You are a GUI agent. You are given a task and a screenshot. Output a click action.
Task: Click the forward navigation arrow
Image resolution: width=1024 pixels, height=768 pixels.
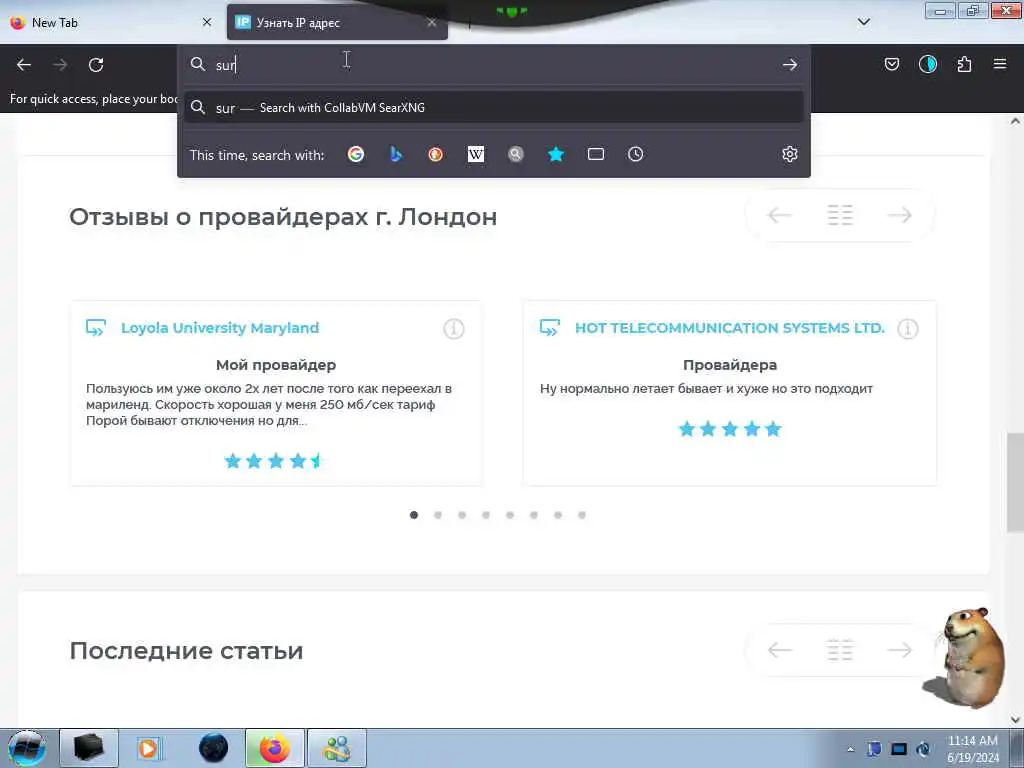pos(60,65)
